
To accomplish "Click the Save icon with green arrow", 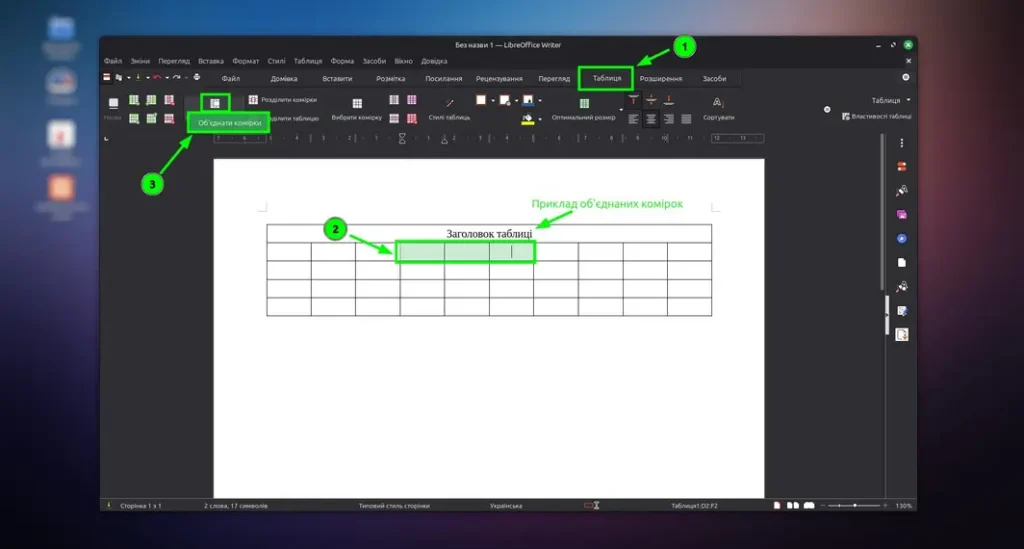I will coord(138,77).
